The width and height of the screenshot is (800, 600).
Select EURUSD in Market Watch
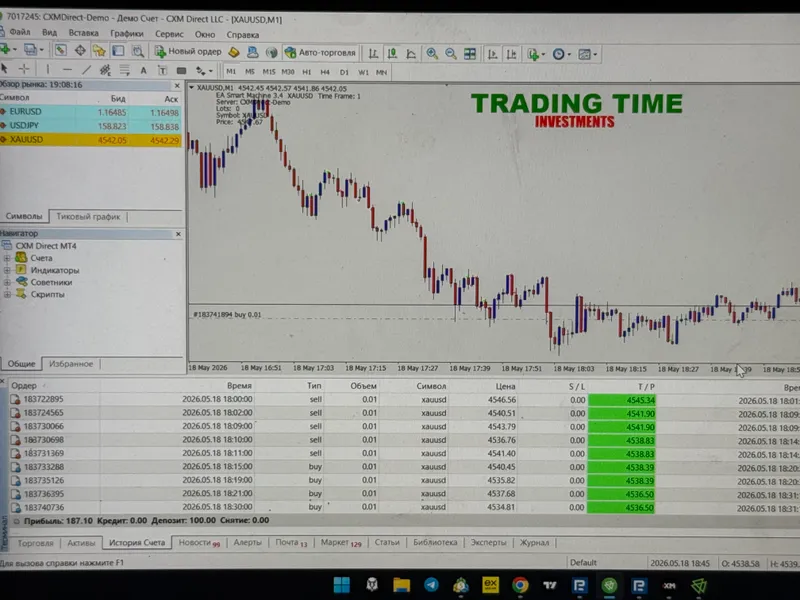click(x=91, y=112)
